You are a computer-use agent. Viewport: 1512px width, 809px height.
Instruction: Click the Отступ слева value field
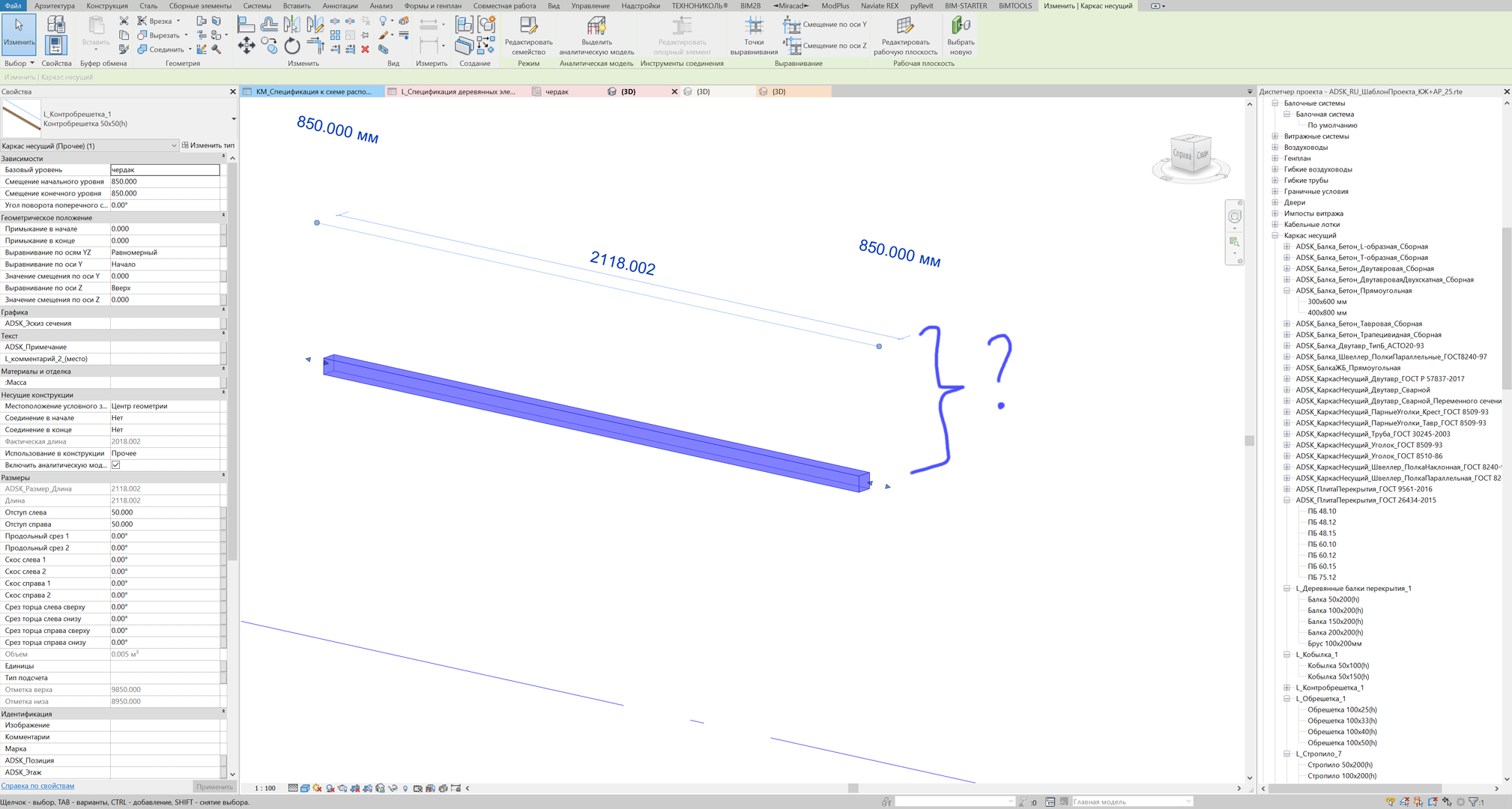165,512
